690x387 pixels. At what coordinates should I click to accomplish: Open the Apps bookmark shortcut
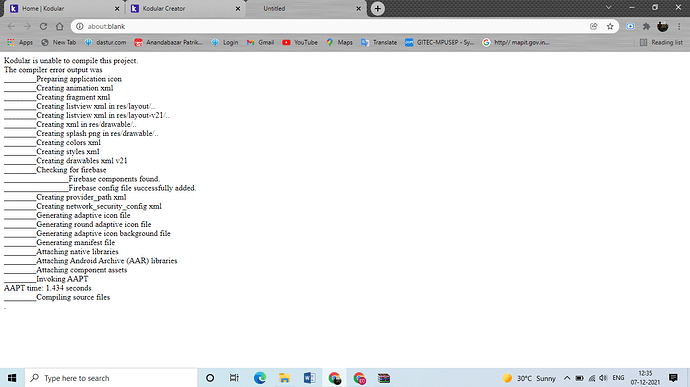click(20, 42)
